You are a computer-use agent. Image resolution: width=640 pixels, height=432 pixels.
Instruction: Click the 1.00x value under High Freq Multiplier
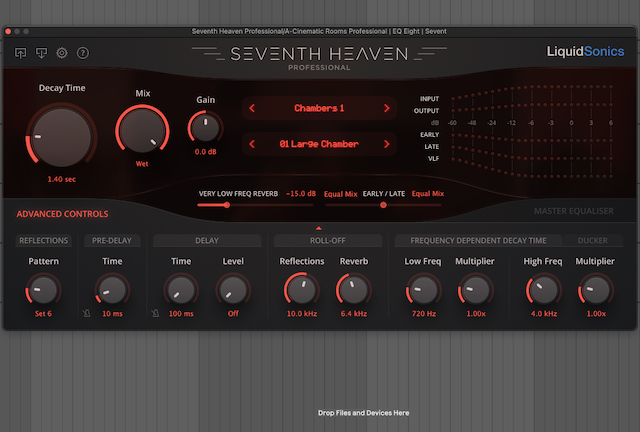click(x=596, y=314)
